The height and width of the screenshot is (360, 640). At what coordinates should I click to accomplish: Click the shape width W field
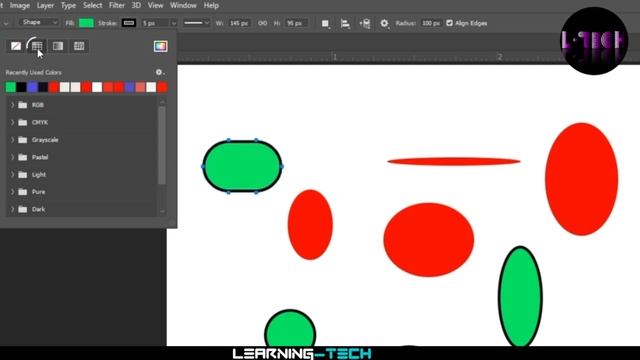(238, 23)
